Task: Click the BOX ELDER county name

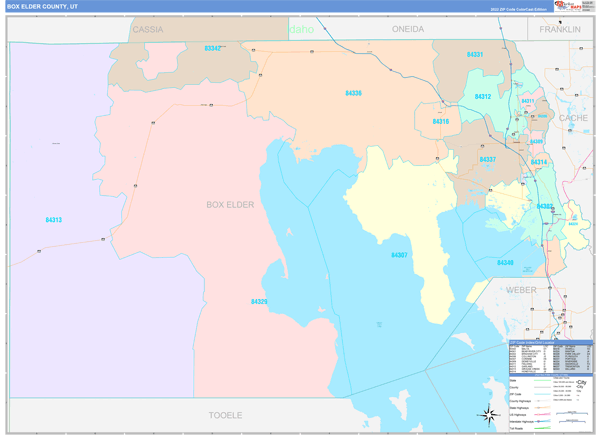Action: coord(230,205)
